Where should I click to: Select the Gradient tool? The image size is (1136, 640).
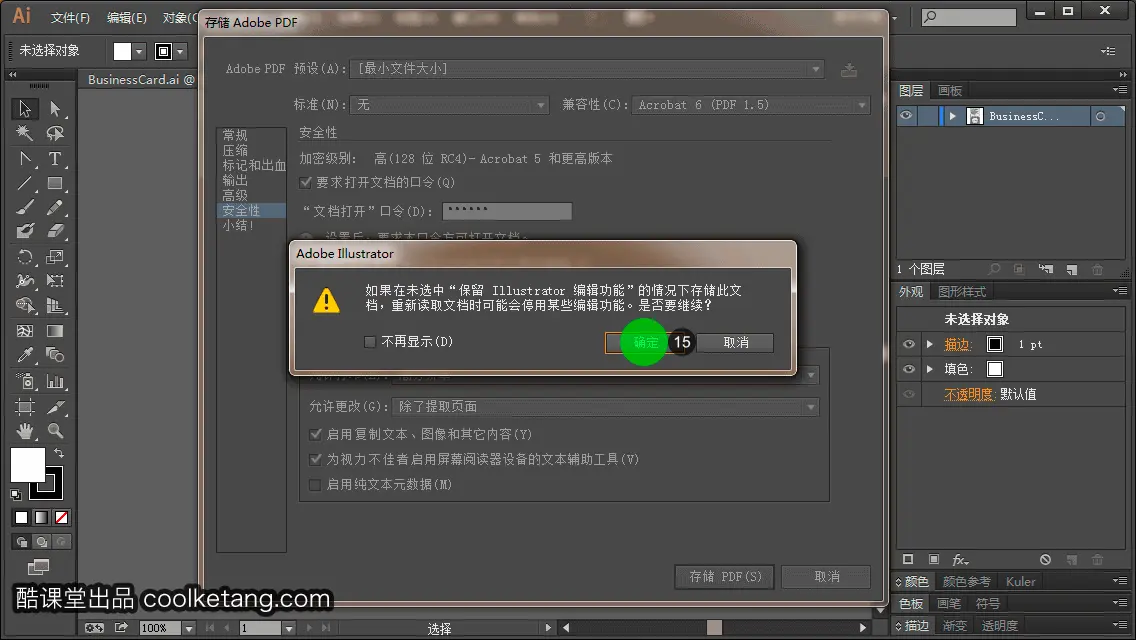tap(55, 331)
